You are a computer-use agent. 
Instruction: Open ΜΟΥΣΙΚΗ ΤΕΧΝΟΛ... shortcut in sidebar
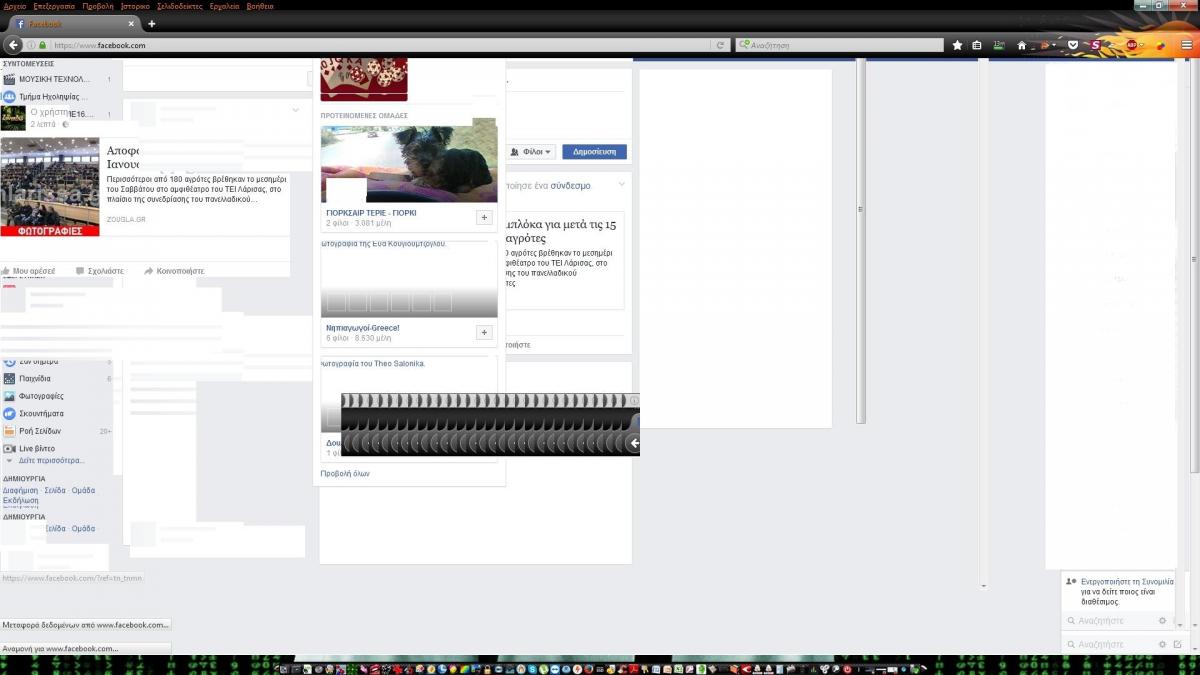click(x=47, y=79)
